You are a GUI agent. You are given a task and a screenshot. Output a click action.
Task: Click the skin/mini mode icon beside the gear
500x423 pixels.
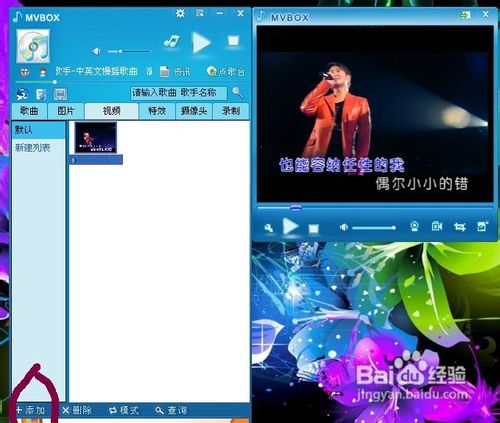[x=200, y=13]
